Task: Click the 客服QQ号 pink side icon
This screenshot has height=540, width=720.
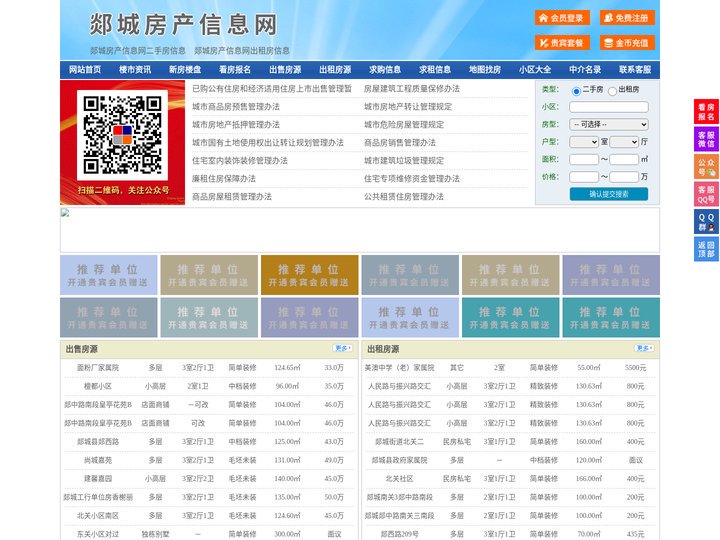Action: tap(706, 194)
